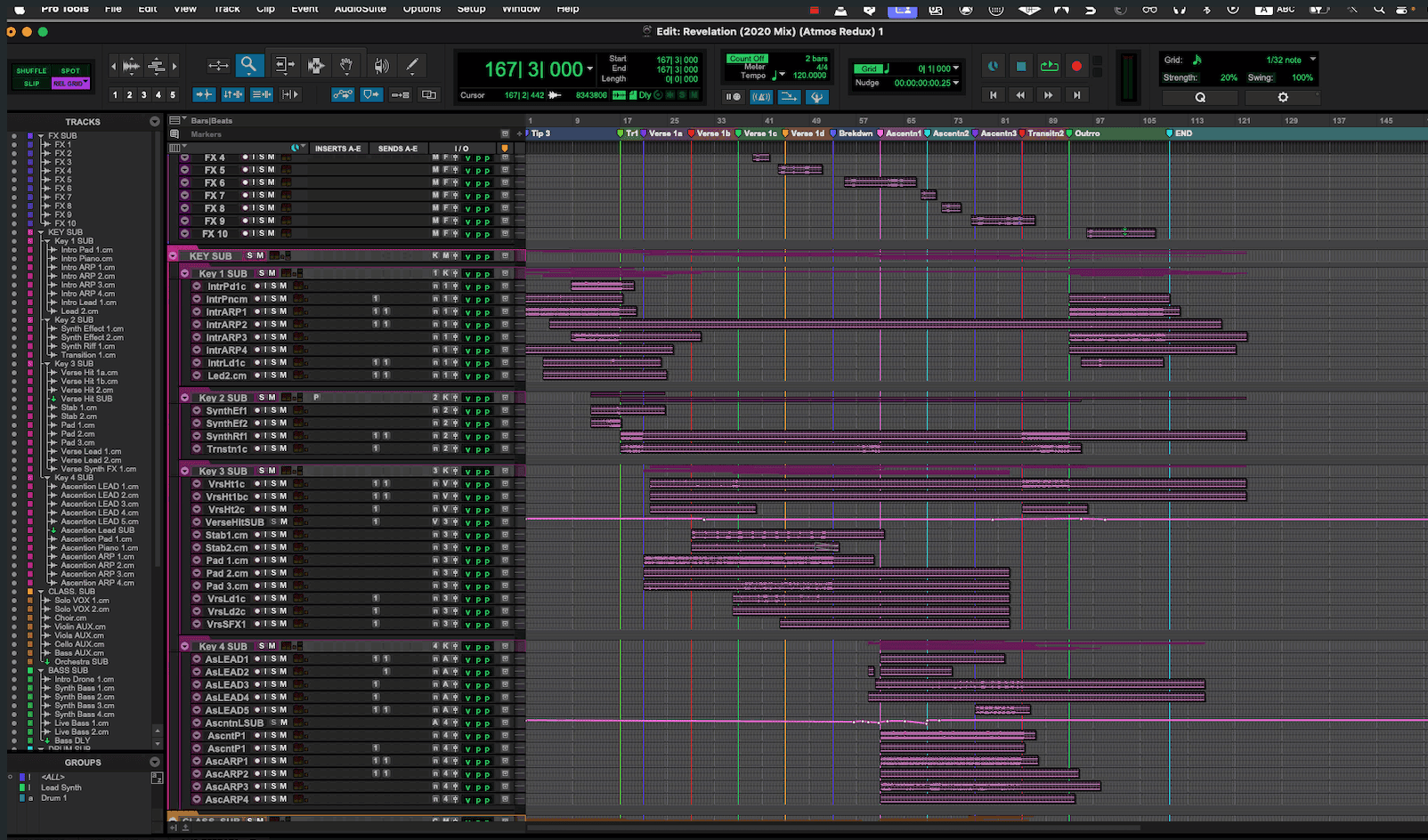Image resolution: width=1428 pixels, height=840 pixels.
Task: Click zoom preset button 3
Action: click(142, 94)
